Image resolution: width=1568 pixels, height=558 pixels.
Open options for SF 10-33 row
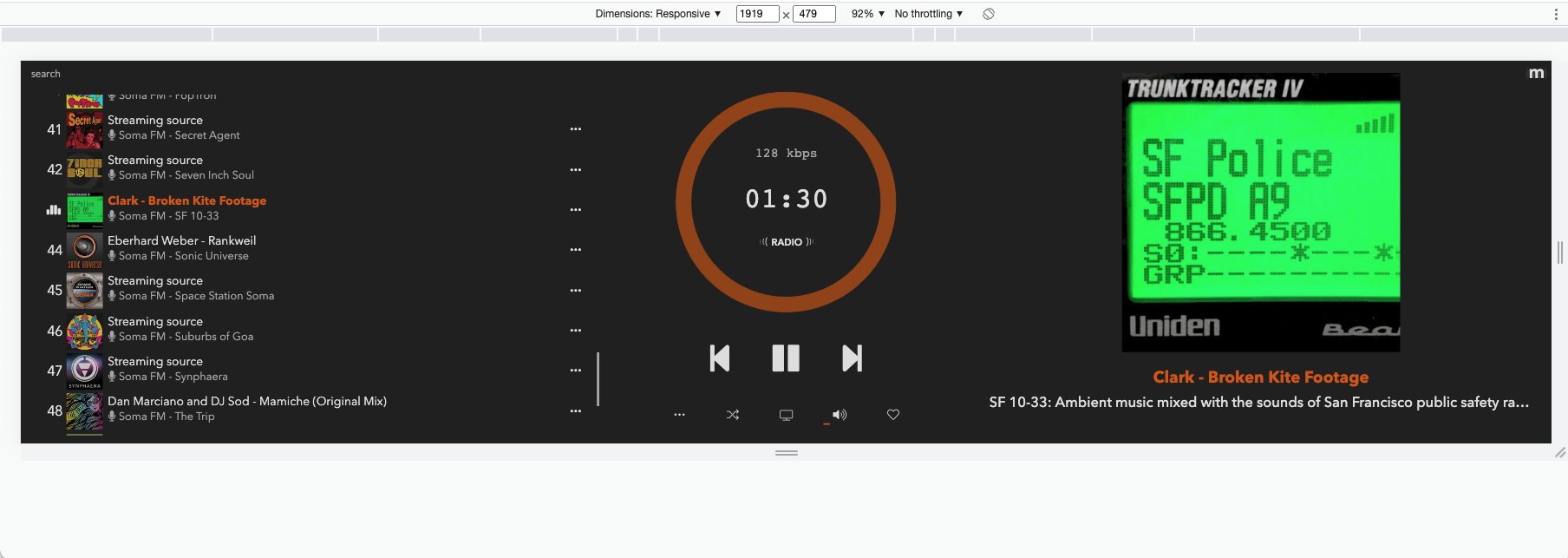point(576,210)
